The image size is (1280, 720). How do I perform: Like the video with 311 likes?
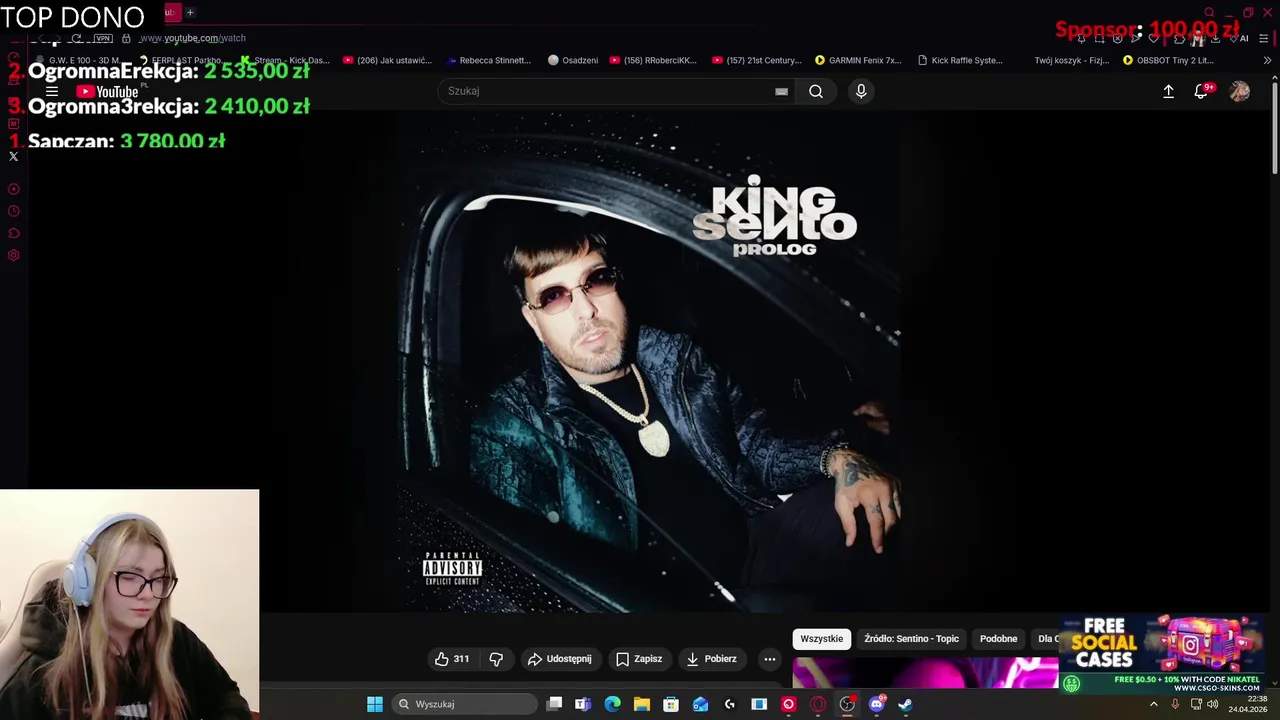coord(451,659)
